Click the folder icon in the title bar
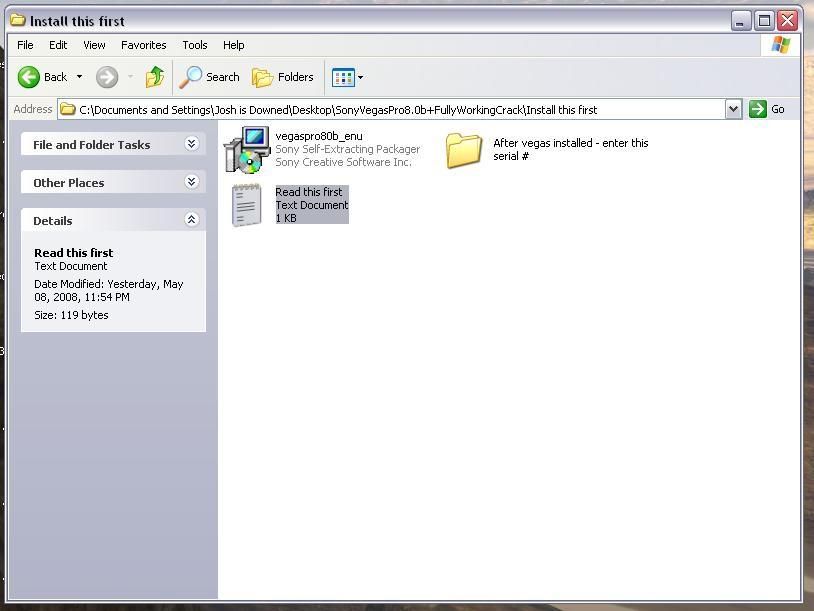 pyautogui.click(x=18, y=20)
